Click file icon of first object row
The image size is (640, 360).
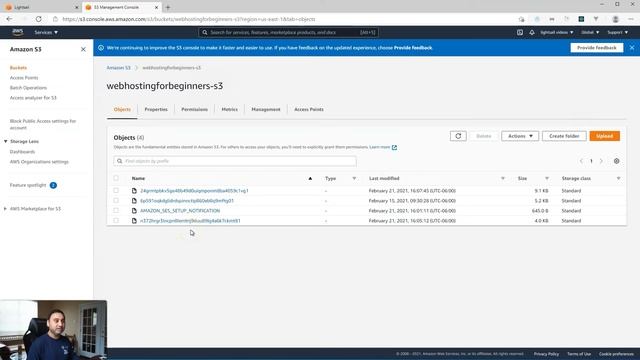[134, 191]
